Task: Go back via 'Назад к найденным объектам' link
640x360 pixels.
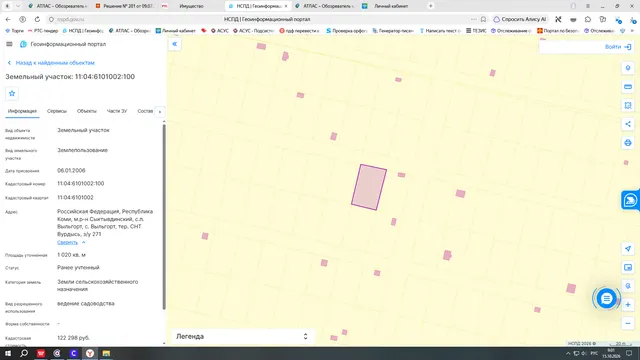Action: [51, 63]
